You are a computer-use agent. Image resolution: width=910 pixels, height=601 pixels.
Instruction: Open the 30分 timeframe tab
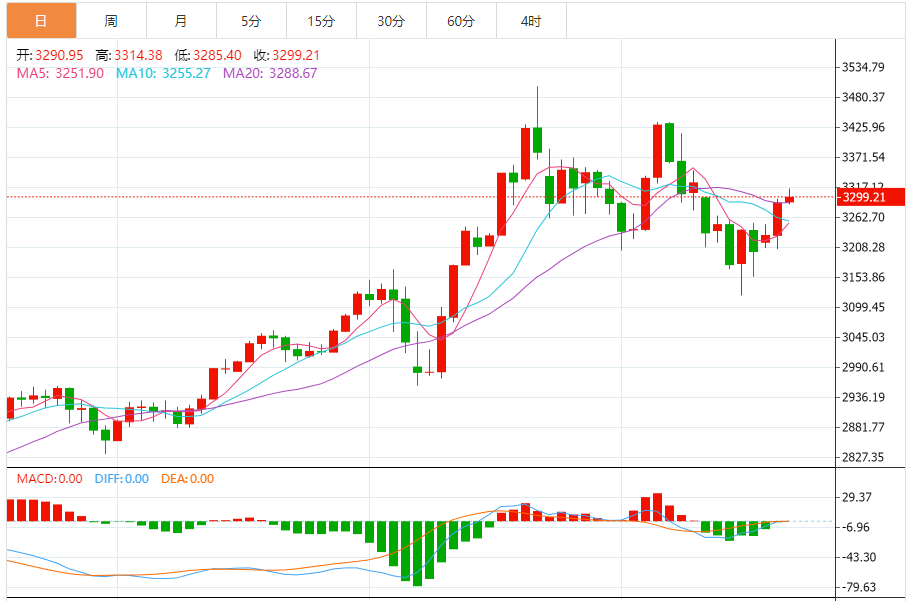click(391, 21)
